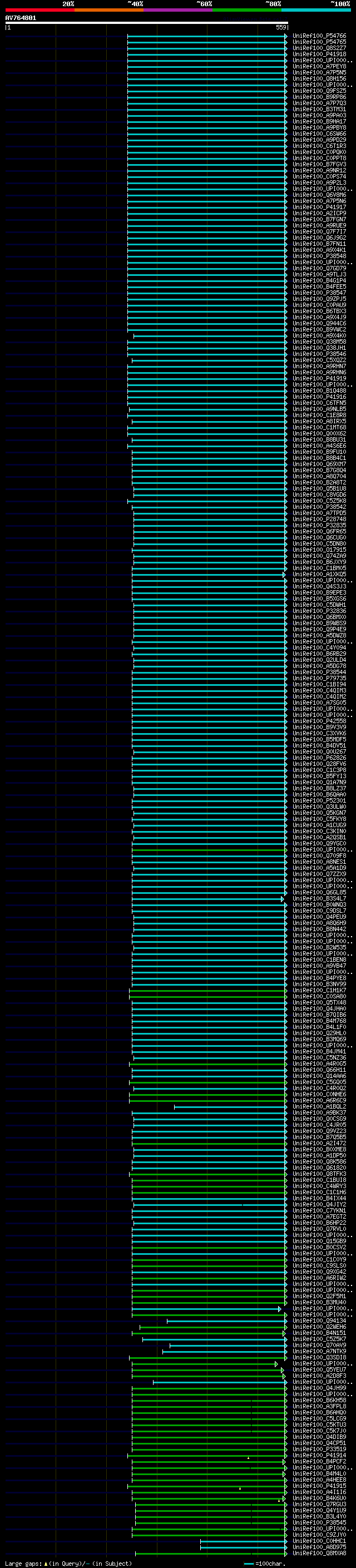
Task: Open the UniRef100_A8D975 entry
Action: click(319, 1547)
